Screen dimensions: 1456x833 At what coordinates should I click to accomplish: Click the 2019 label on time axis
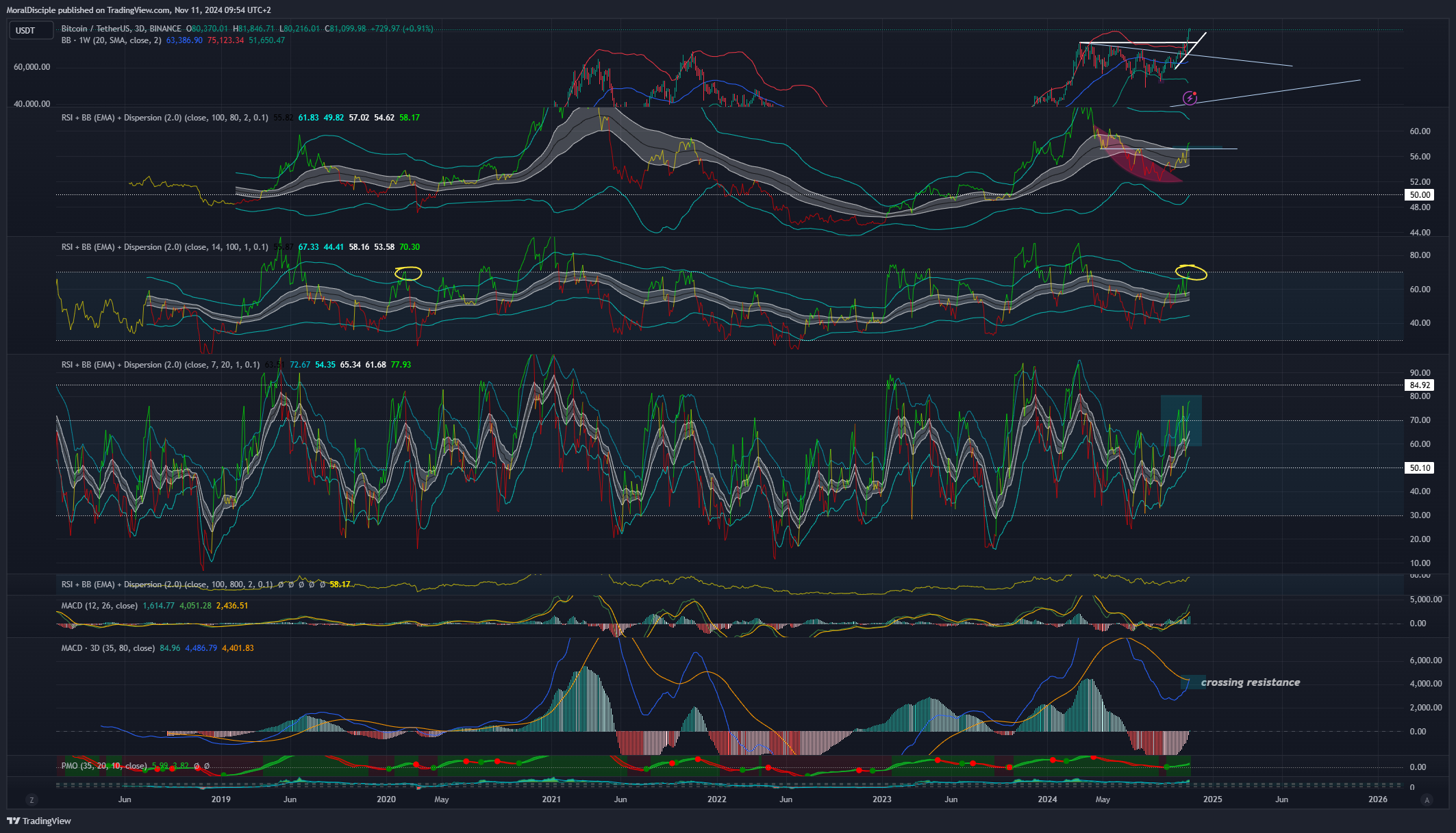pos(221,799)
